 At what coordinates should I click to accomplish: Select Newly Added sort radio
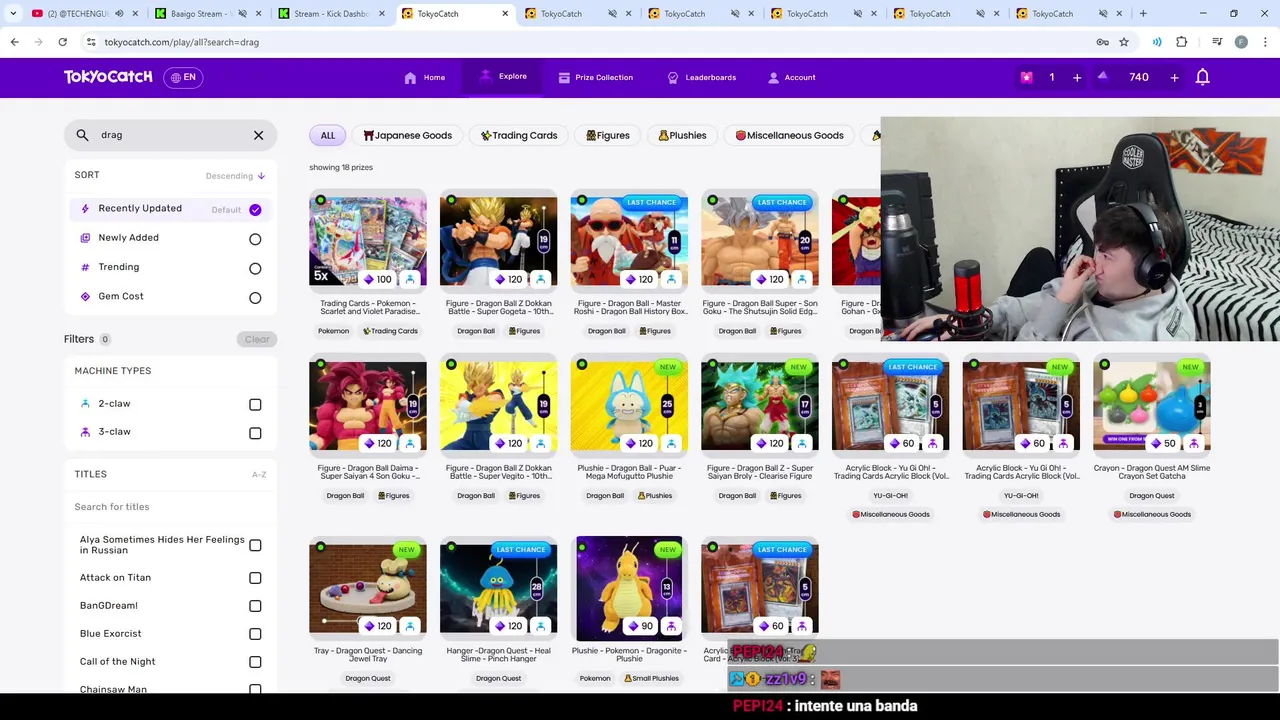(255, 239)
